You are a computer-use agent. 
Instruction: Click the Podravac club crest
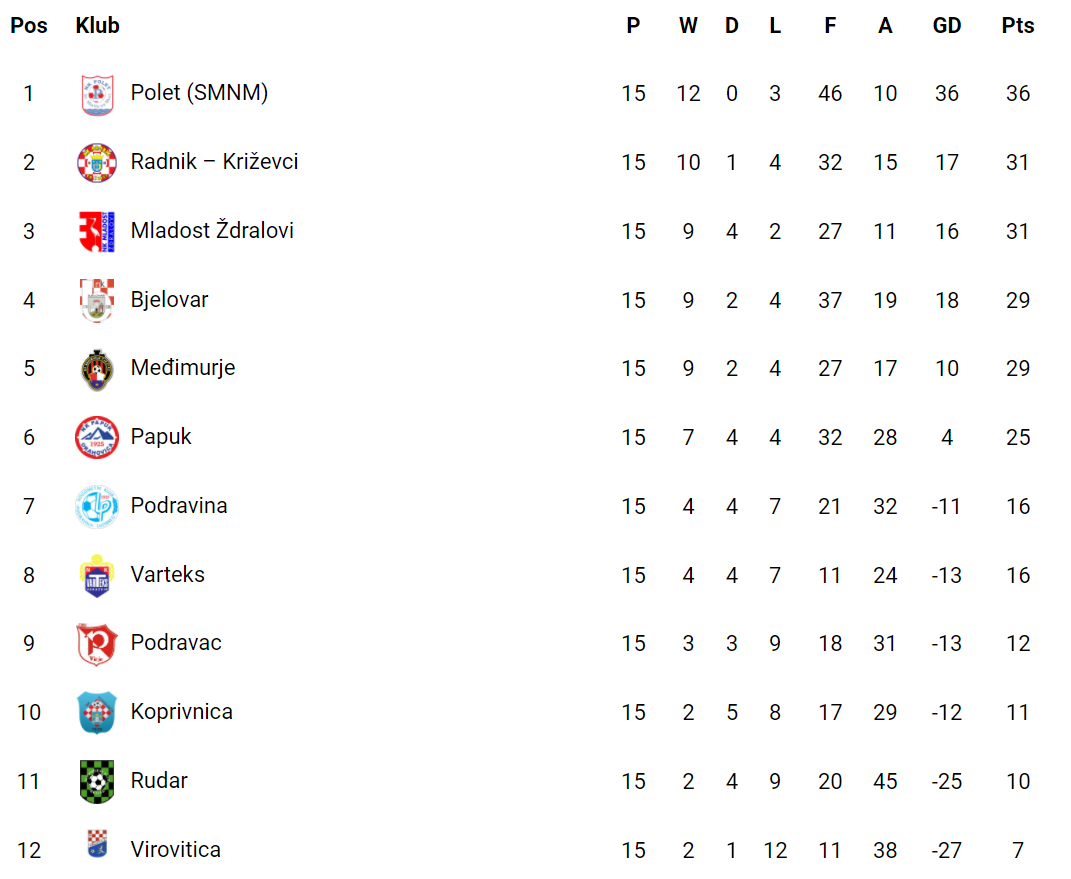coord(97,644)
